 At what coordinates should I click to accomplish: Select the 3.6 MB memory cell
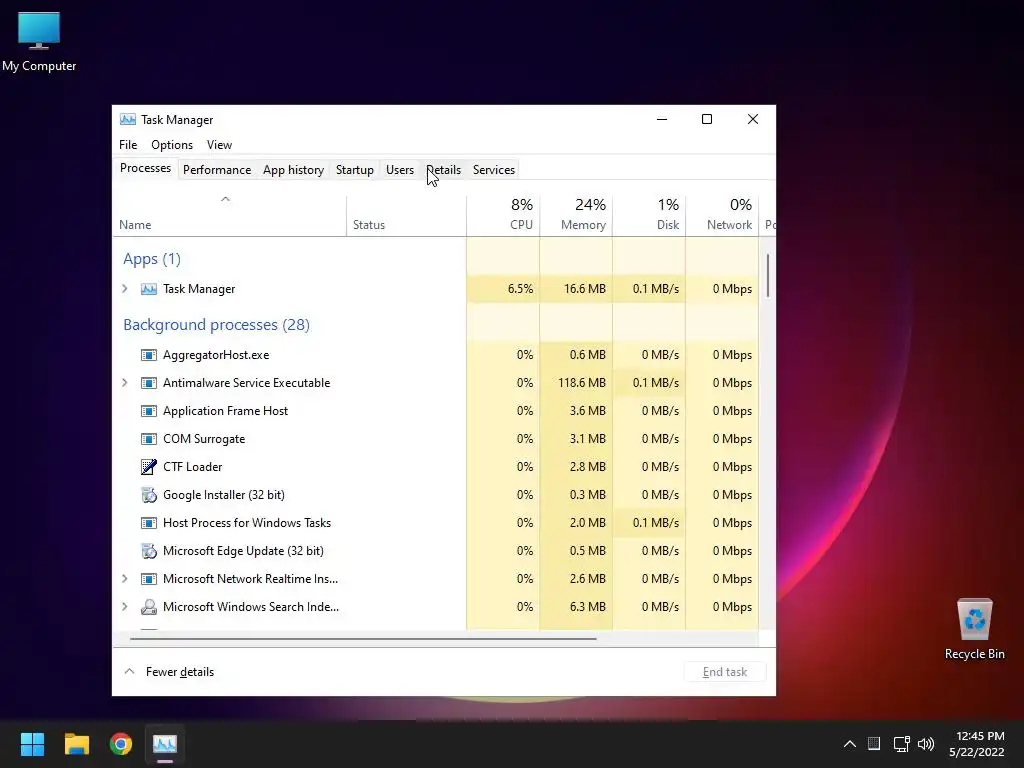pyautogui.click(x=576, y=411)
